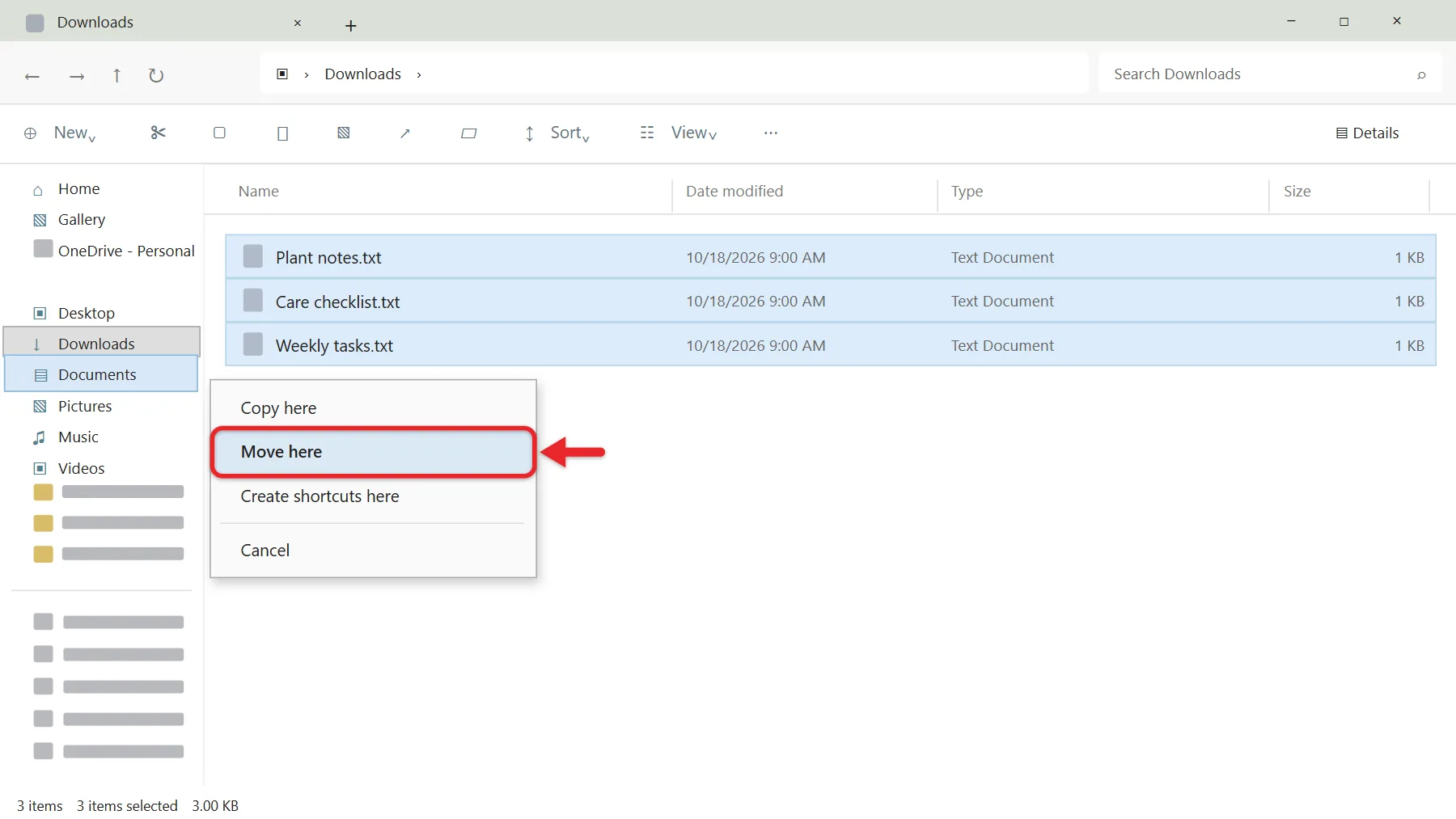The image size is (1456, 819).
Task: Open the See more ellipsis menu
Action: [x=771, y=133]
